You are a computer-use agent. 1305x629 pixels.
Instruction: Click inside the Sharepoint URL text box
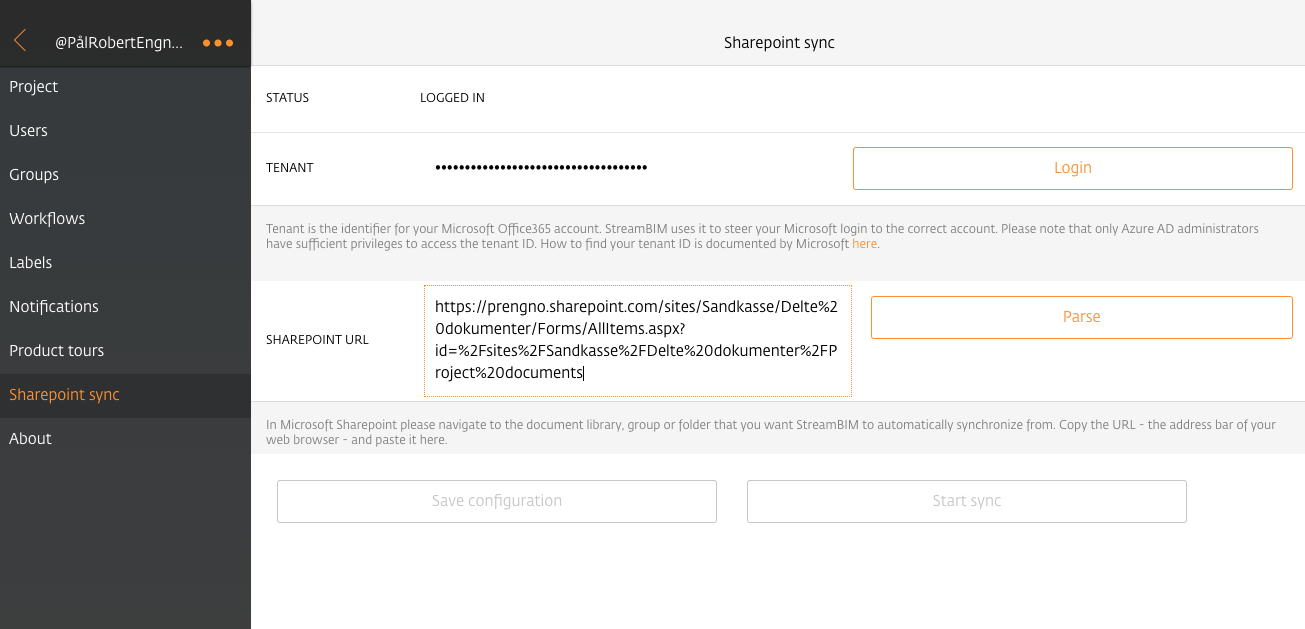pyautogui.click(x=638, y=340)
